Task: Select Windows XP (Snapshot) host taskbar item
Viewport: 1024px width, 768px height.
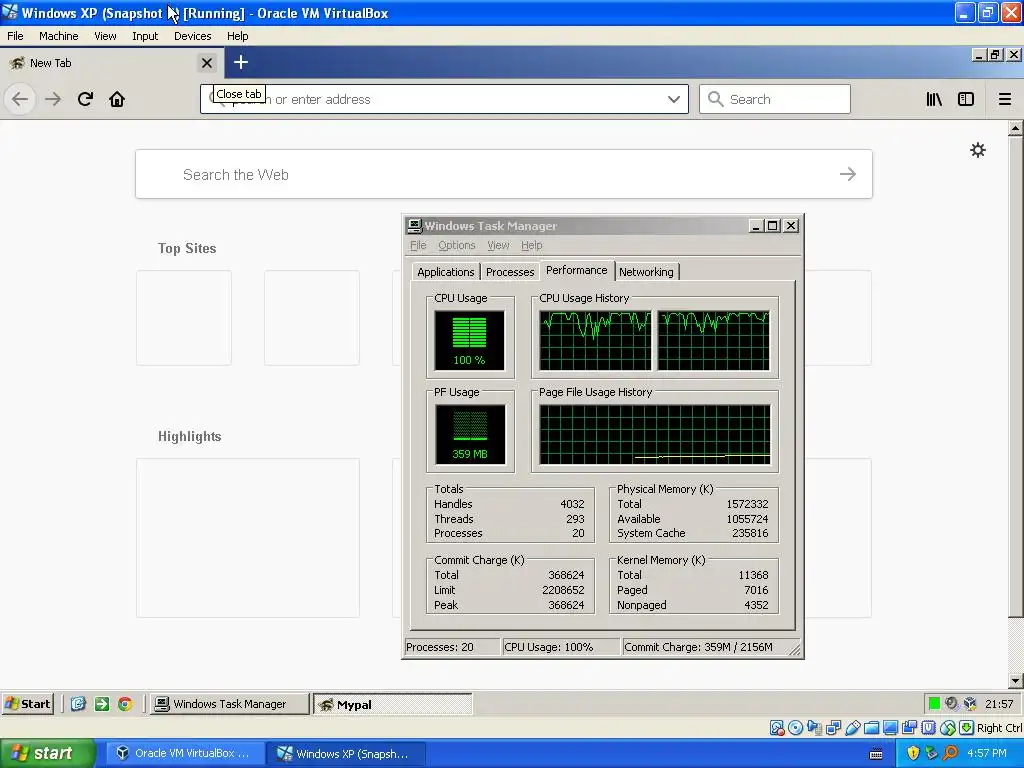Action: (346, 753)
